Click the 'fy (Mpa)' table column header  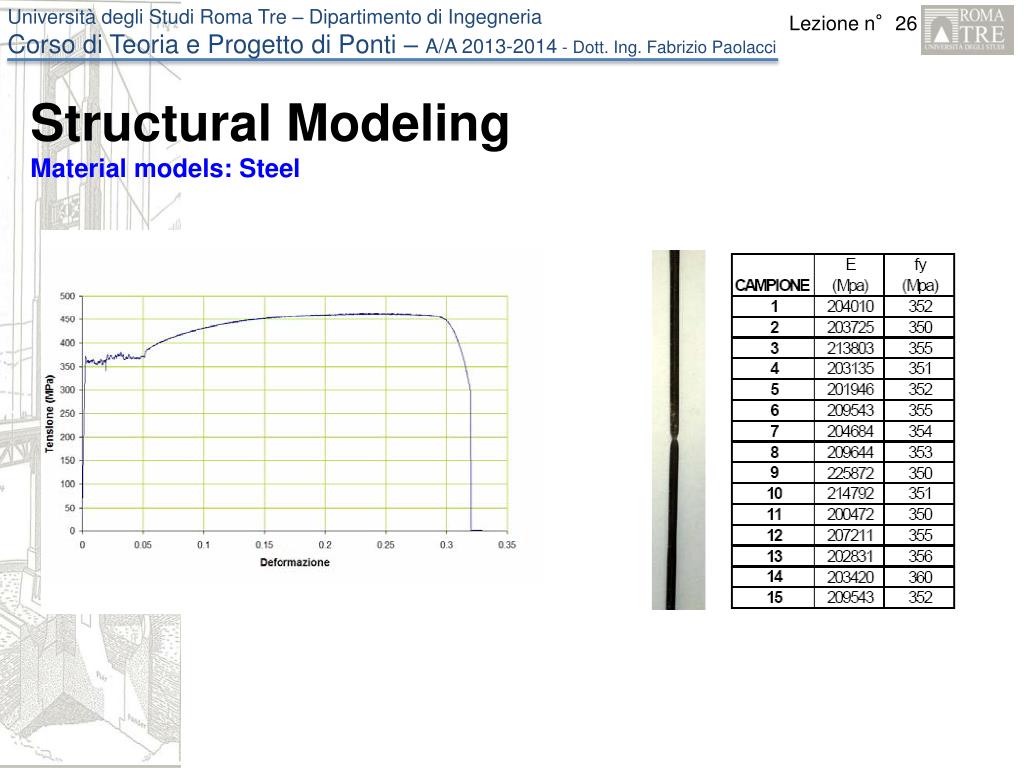[920, 275]
